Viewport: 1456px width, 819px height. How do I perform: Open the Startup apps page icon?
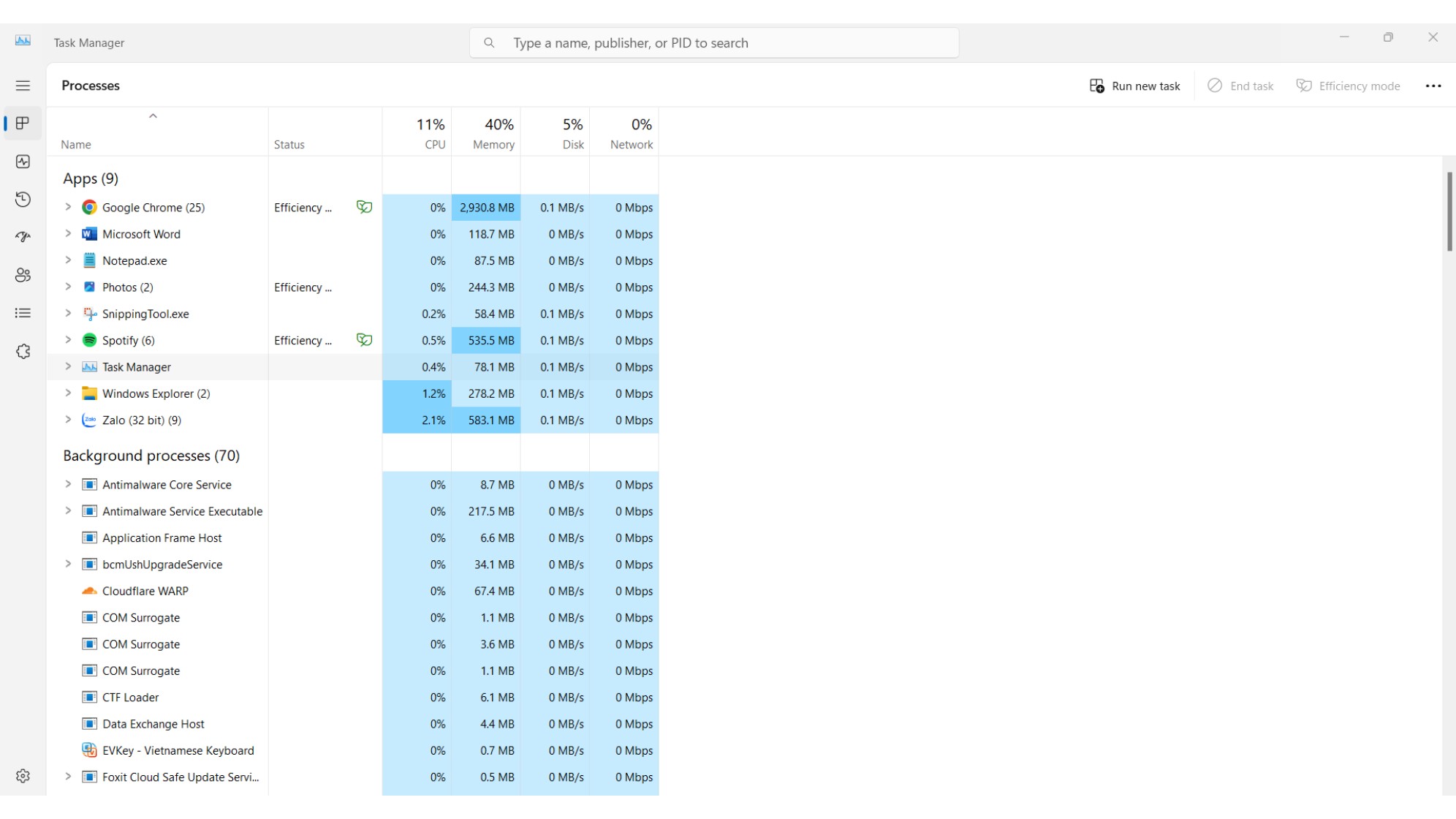click(x=23, y=238)
